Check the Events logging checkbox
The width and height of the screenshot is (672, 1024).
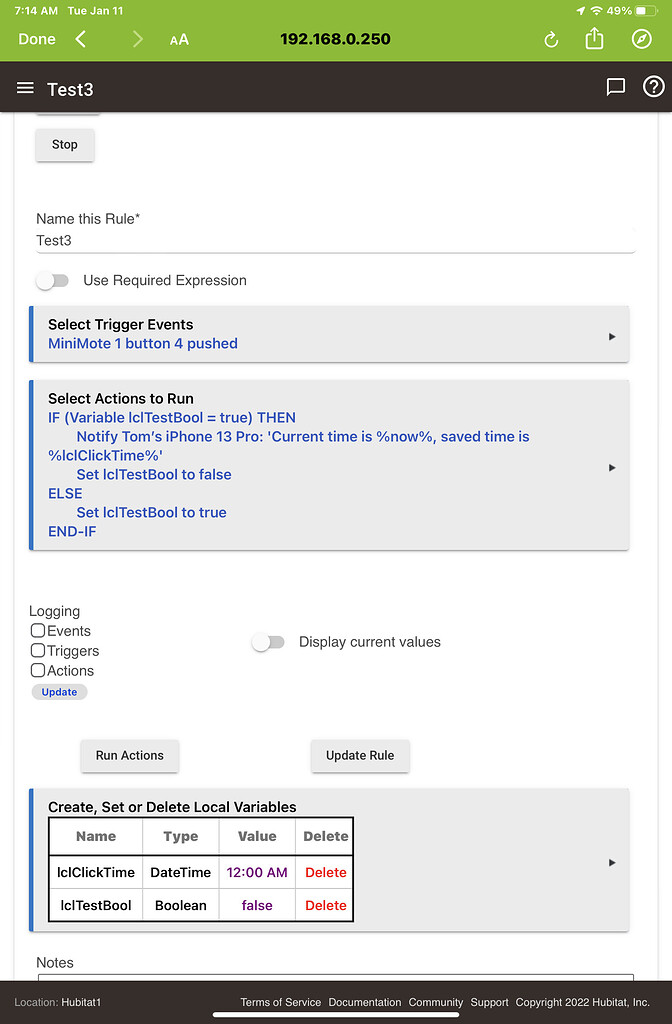(38, 631)
